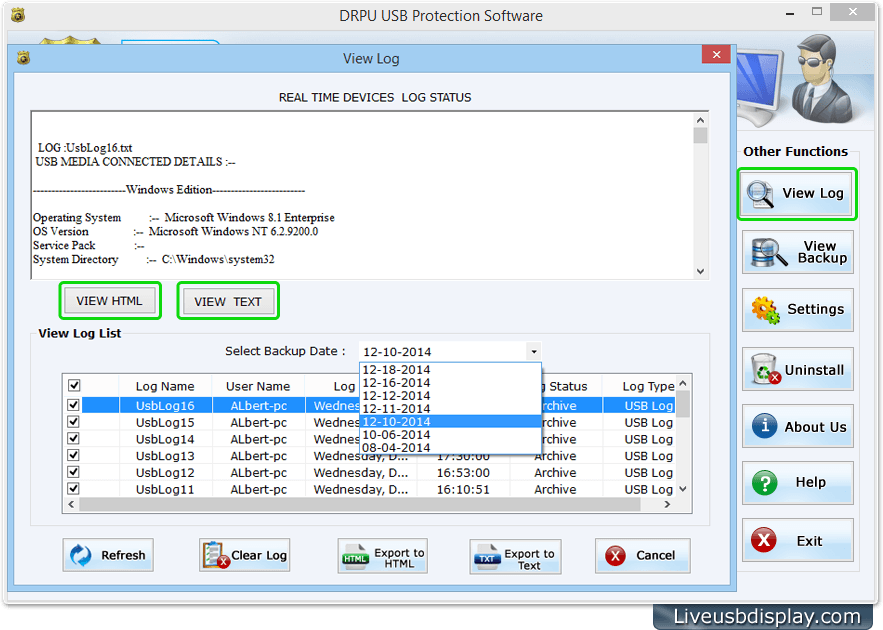Image resolution: width=883 pixels, height=630 pixels.
Task: Select the UsbLog13 log name cell
Action: [x=165, y=456]
